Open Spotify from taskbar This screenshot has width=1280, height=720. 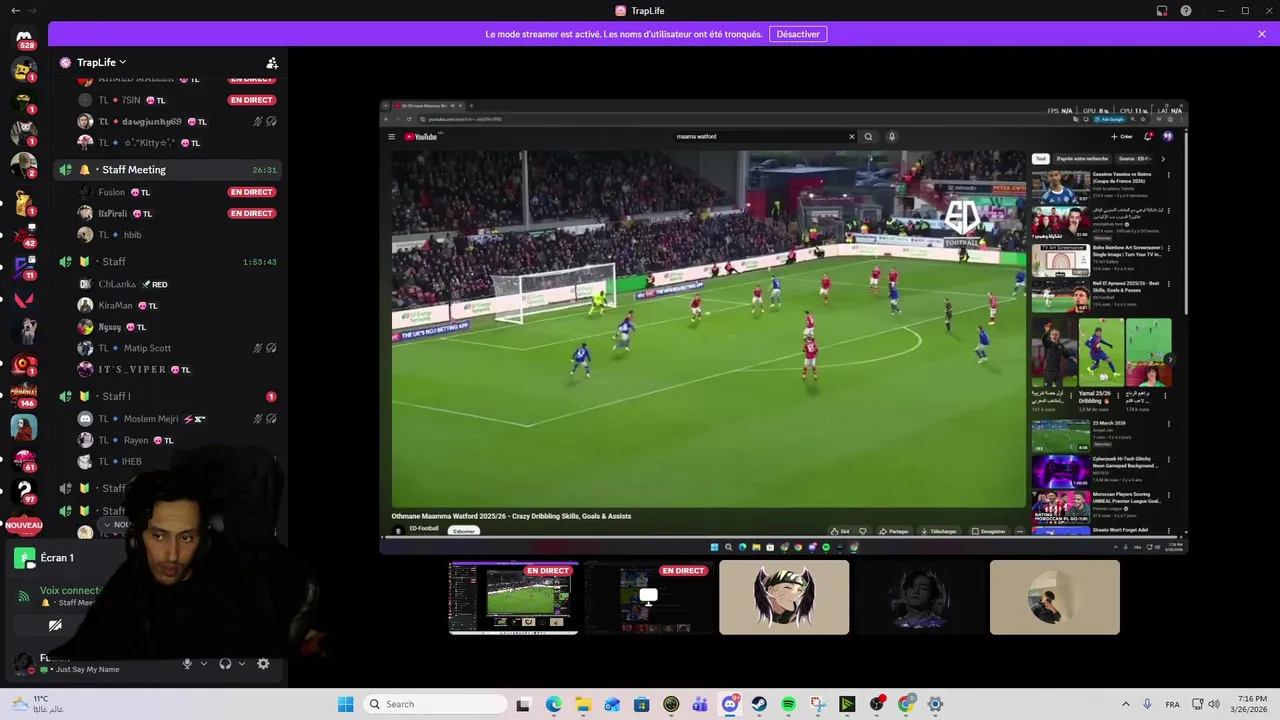(x=788, y=704)
